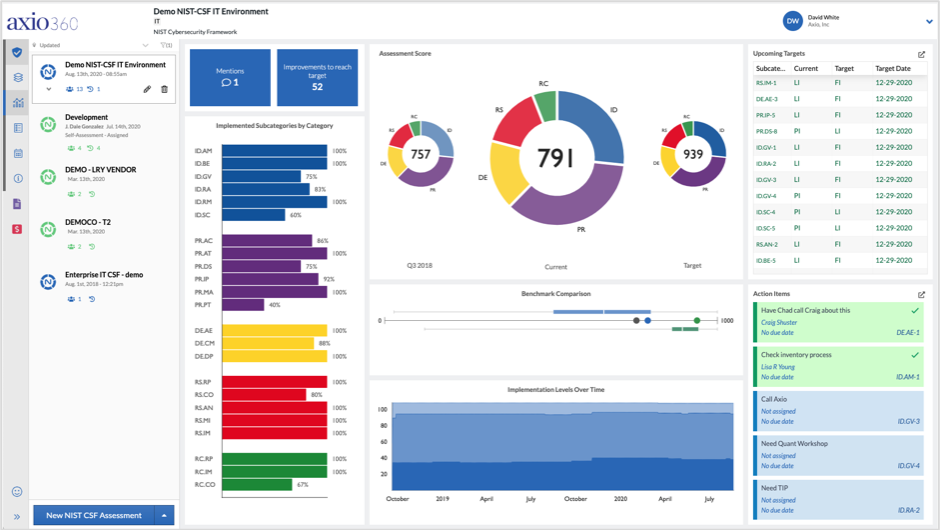Open the shield icon in the left sidebar
Screen dimensions: 940x530
pyautogui.click(x=17, y=52)
